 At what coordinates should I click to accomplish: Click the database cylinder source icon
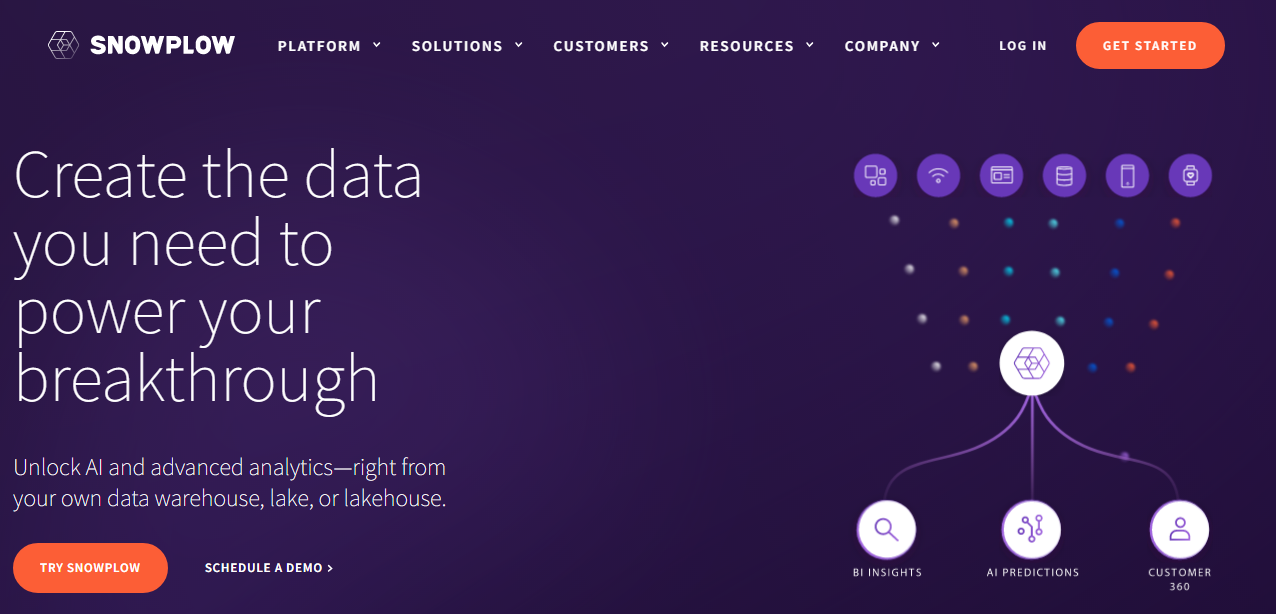pyautogui.click(x=1064, y=176)
